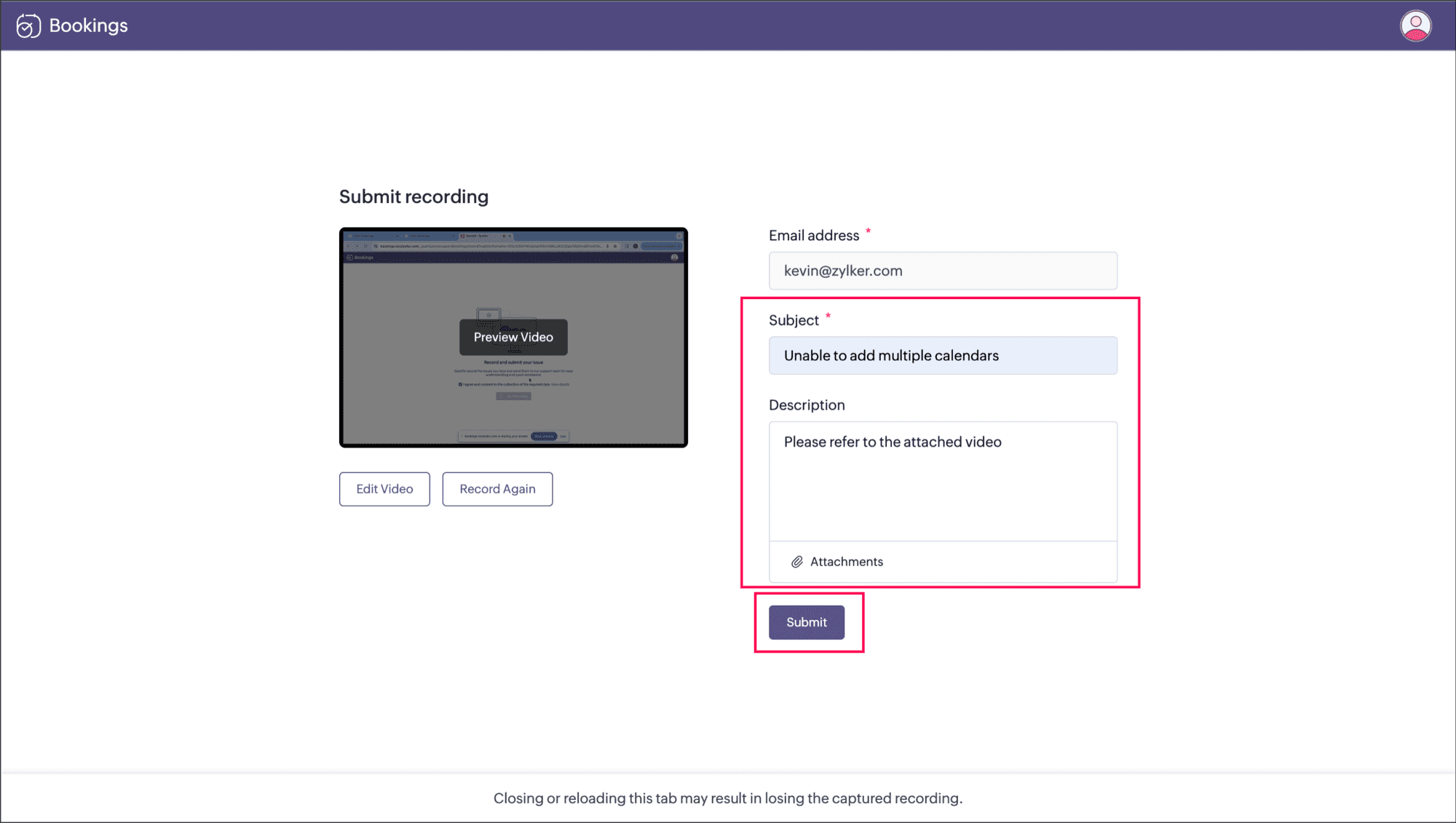Click the Bookings logo icon
The height and width of the screenshot is (823, 1456).
click(x=28, y=25)
